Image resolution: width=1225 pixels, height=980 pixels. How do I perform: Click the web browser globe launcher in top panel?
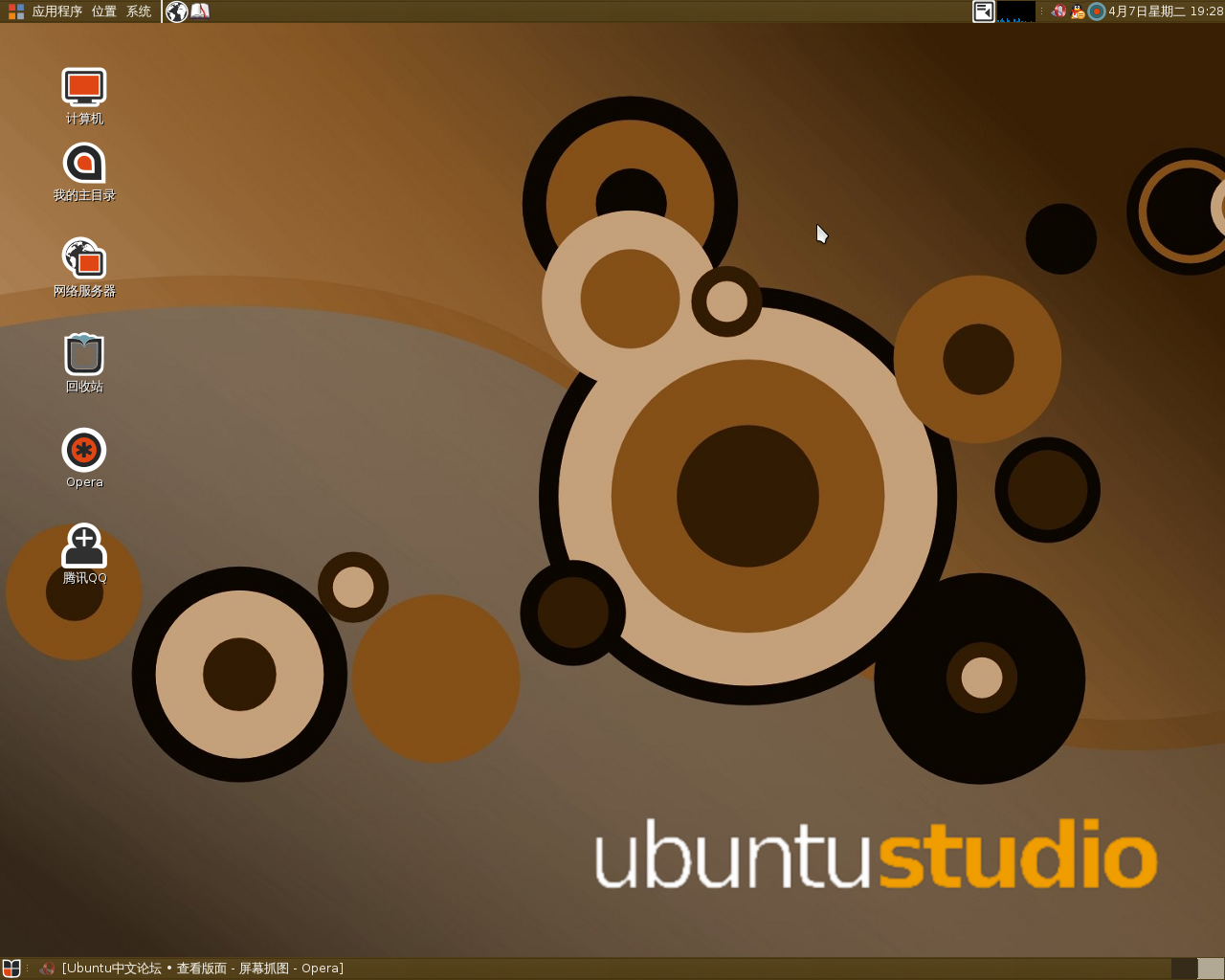click(x=176, y=11)
